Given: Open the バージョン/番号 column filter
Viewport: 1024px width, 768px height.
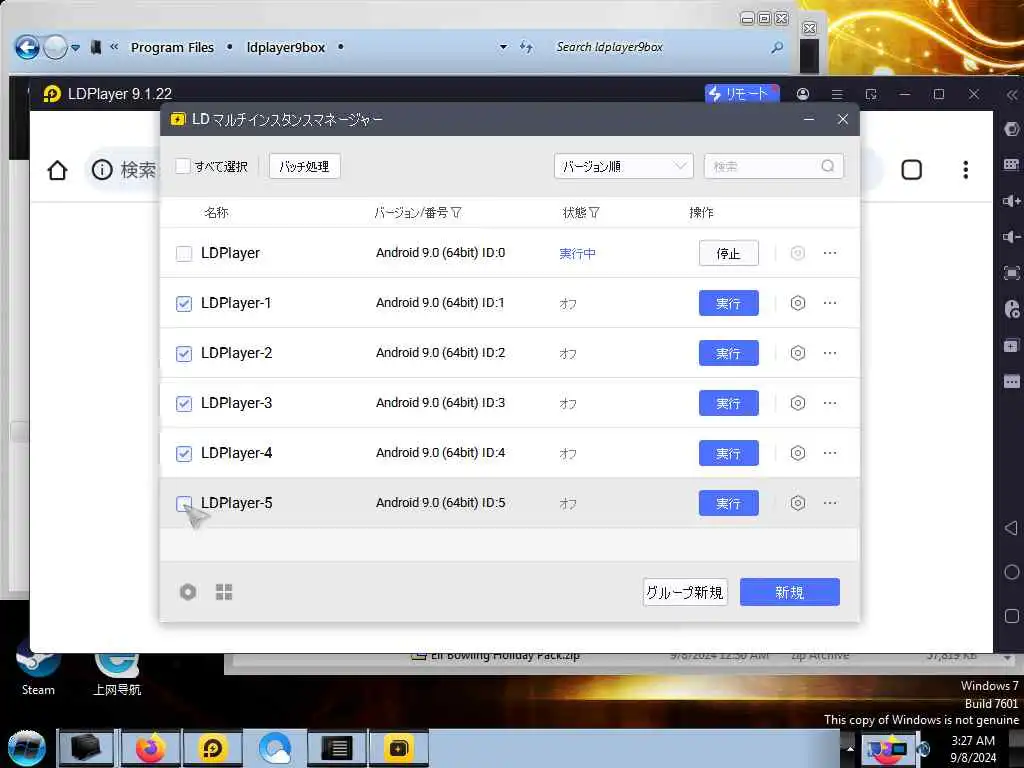Looking at the screenshot, I should click(x=456, y=213).
